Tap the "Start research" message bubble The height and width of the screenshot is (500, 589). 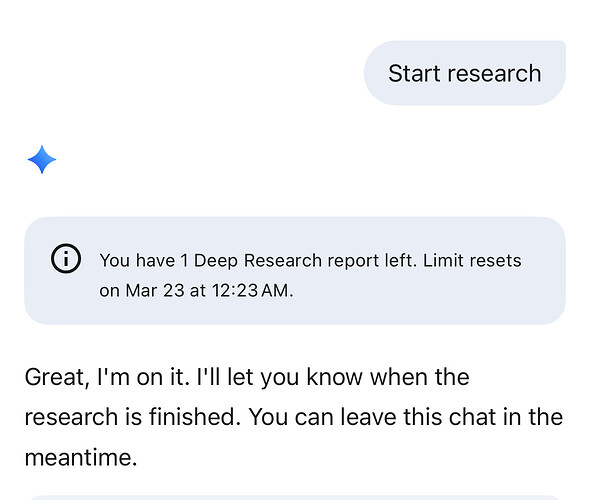click(465, 73)
